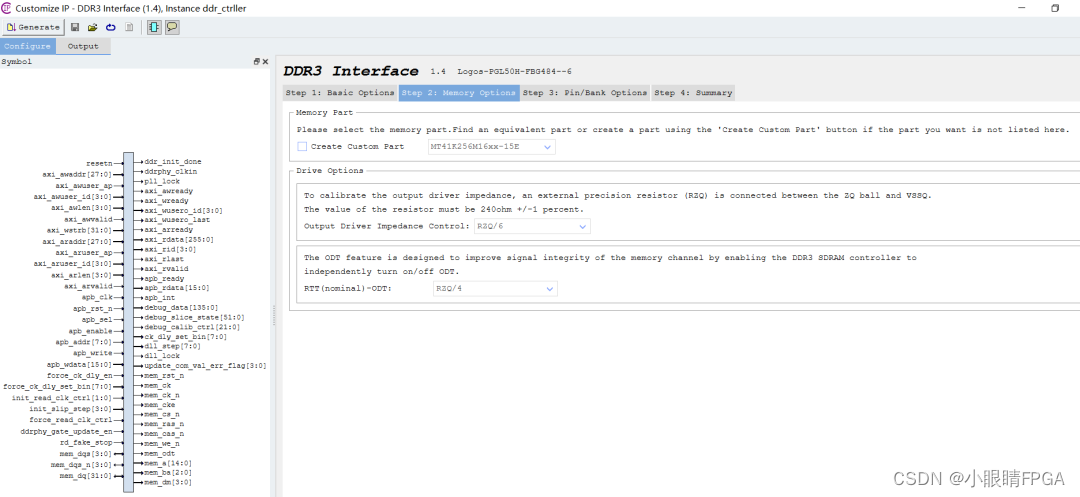Image resolution: width=1080 pixels, height=497 pixels.
Task: Close the Symbol panel
Action: [265, 61]
